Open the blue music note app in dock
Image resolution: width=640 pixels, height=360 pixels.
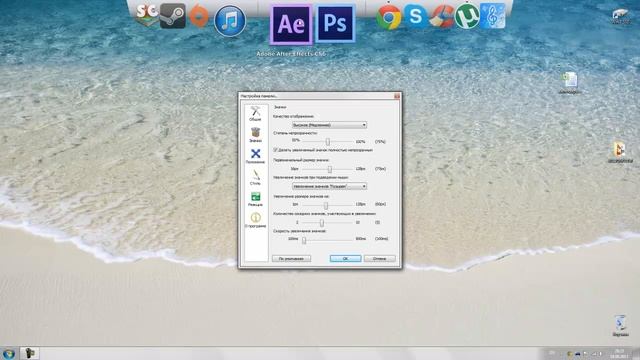pos(493,16)
